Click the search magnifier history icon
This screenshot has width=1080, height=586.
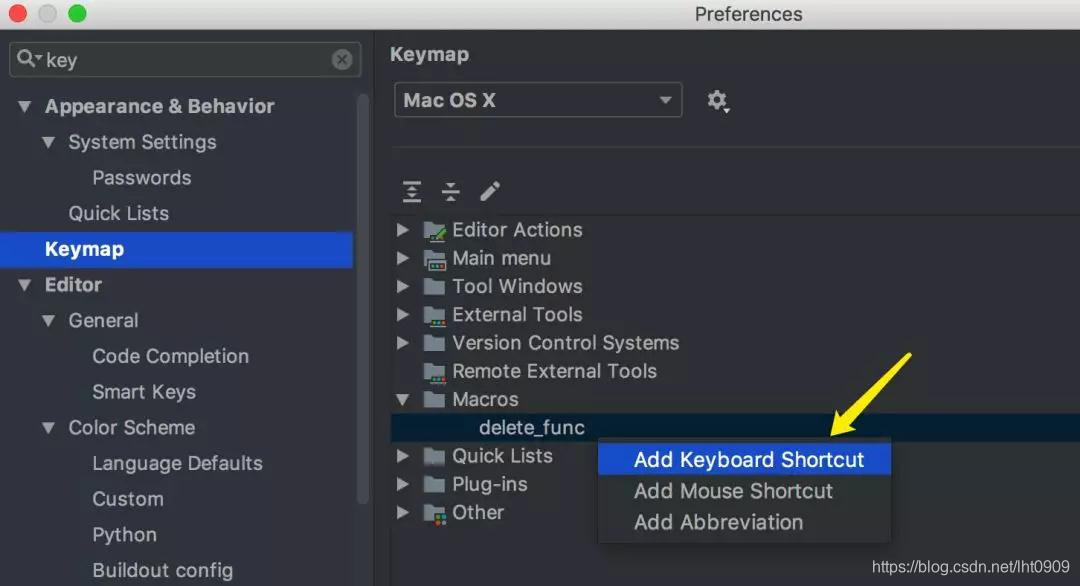pos(28,60)
